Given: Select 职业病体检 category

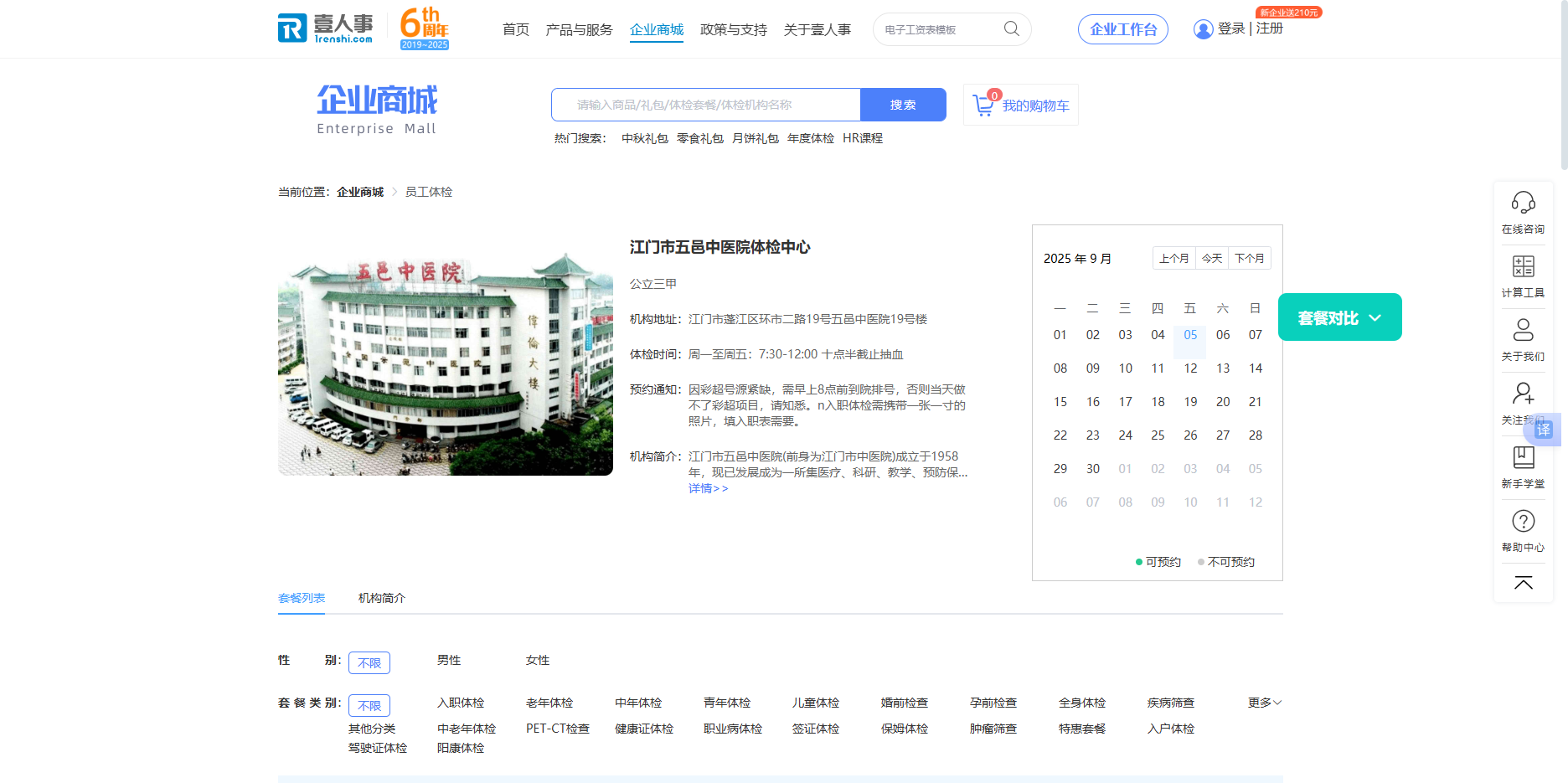Looking at the screenshot, I should click(733, 729).
